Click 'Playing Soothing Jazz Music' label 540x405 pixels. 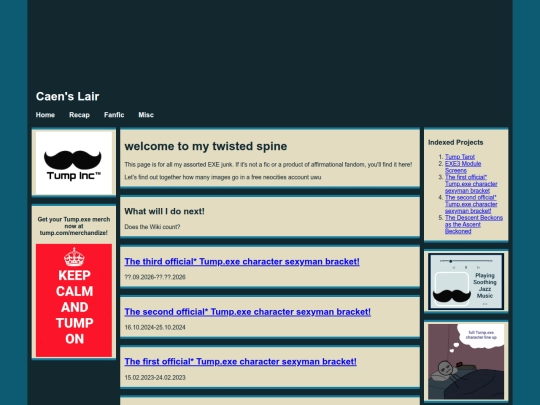485,285
